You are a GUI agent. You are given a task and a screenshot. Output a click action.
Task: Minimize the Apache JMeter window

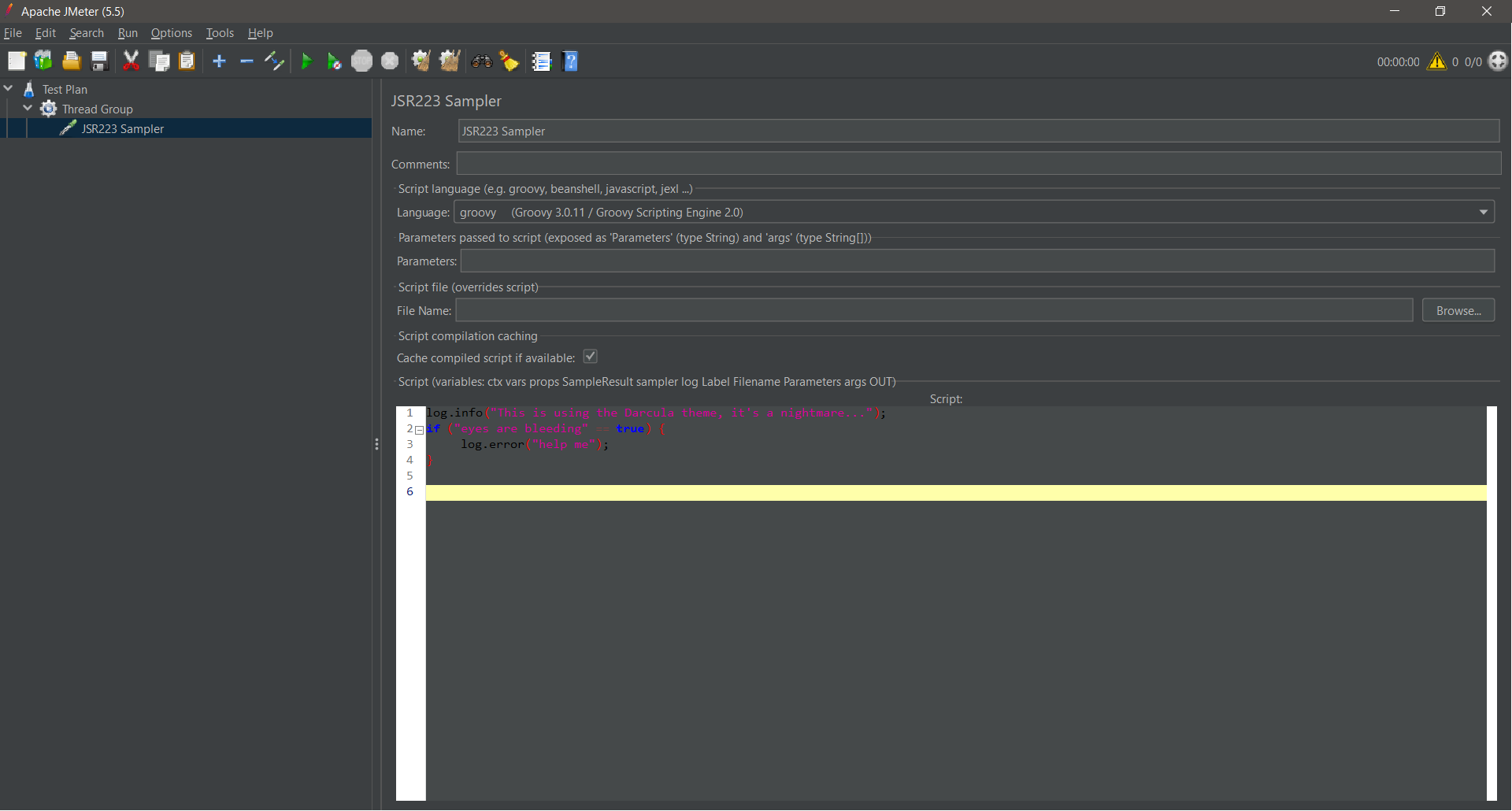pyautogui.click(x=1395, y=11)
